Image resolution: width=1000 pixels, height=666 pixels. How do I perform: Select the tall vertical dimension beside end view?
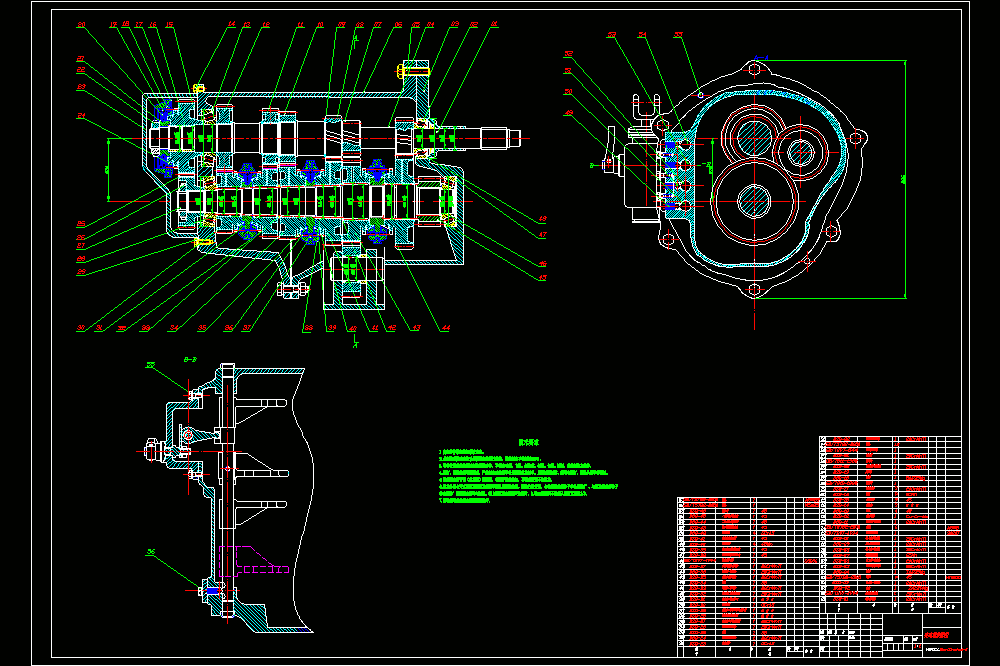pos(903,179)
